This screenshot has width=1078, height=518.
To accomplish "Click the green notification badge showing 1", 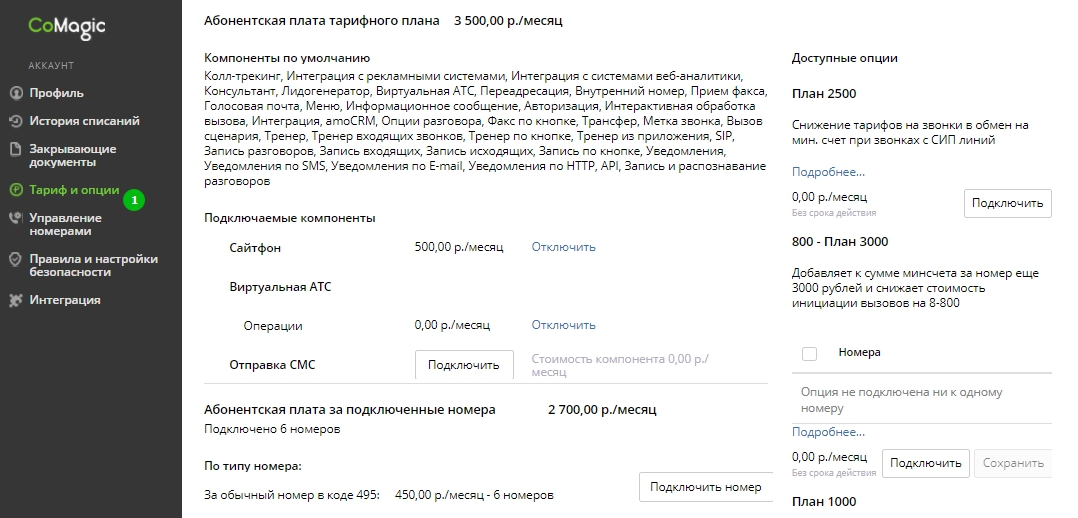I will (x=134, y=200).
